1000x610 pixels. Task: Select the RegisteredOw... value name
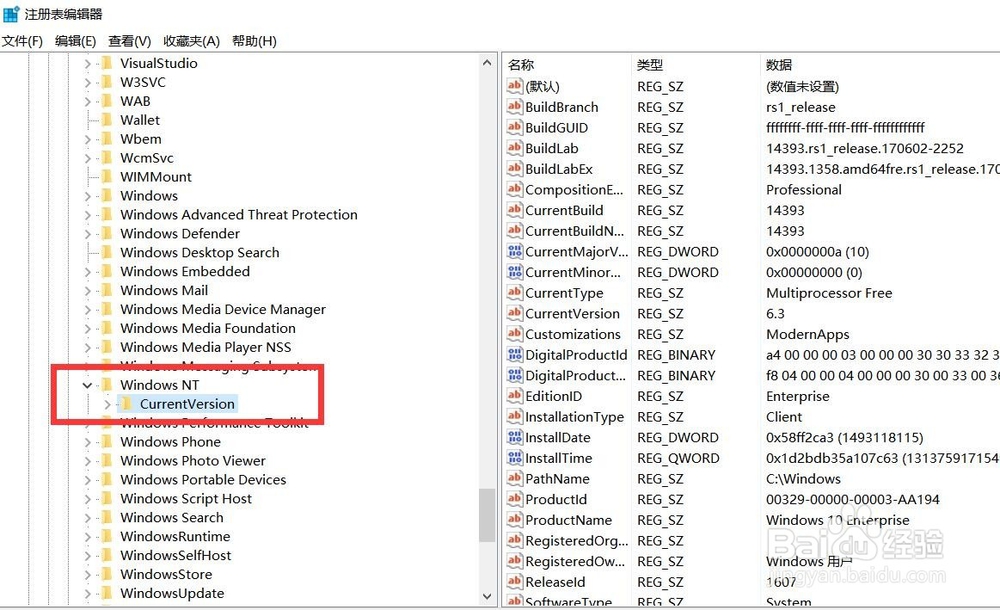[x=575, y=561]
